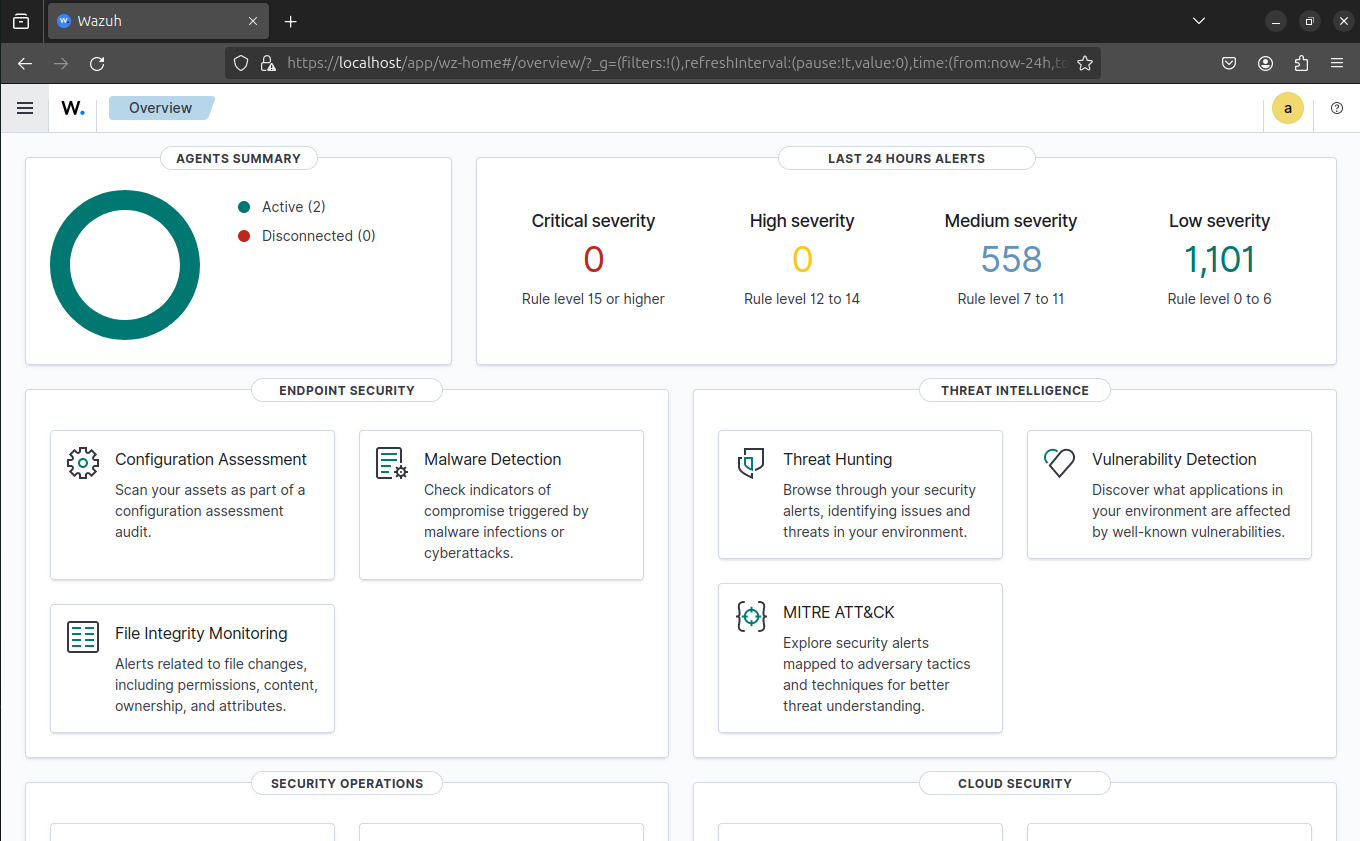The height and width of the screenshot is (841, 1360).
Task: Open the help question mark icon
Action: click(1337, 108)
